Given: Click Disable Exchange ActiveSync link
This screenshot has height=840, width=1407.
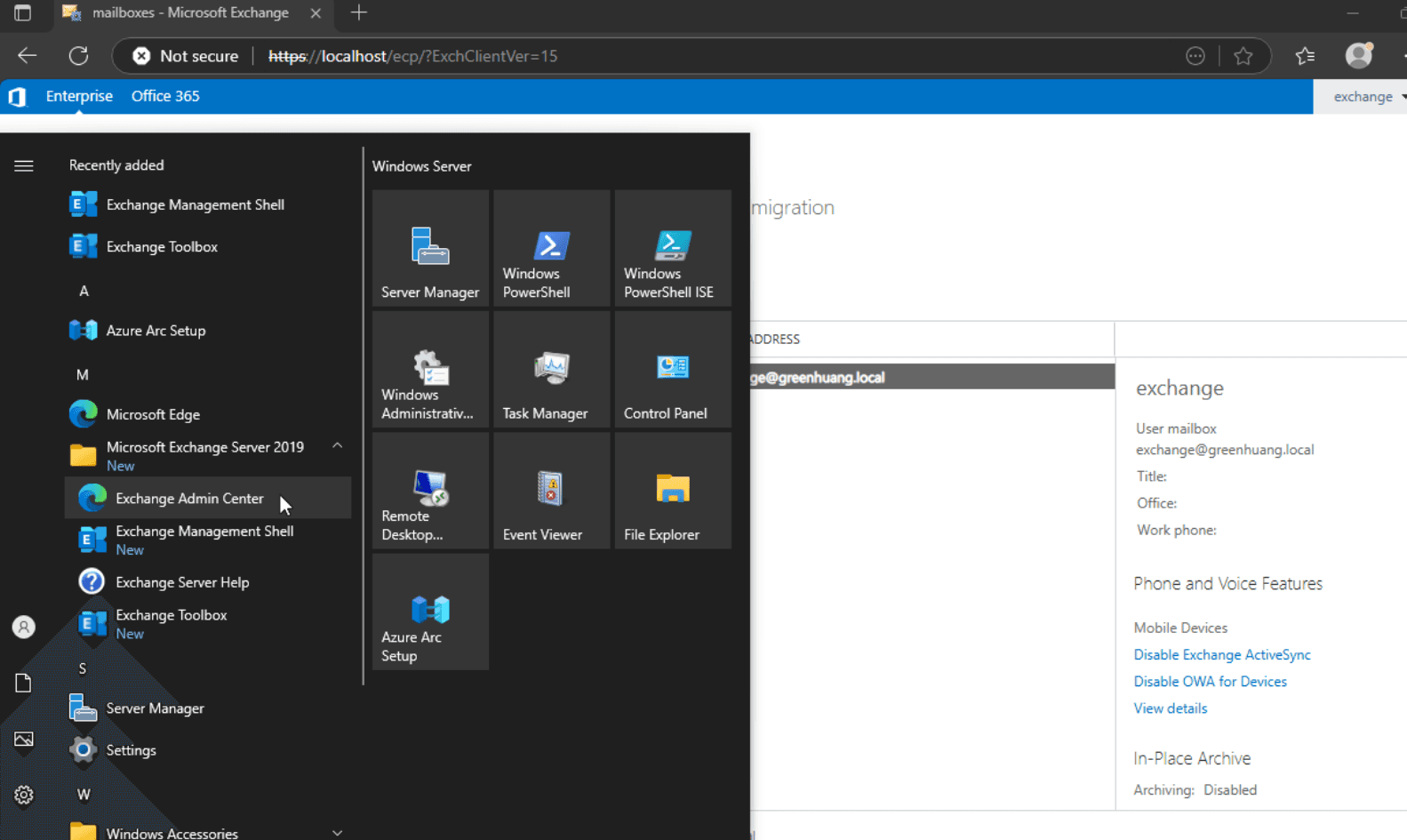Looking at the screenshot, I should tap(1222, 654).
